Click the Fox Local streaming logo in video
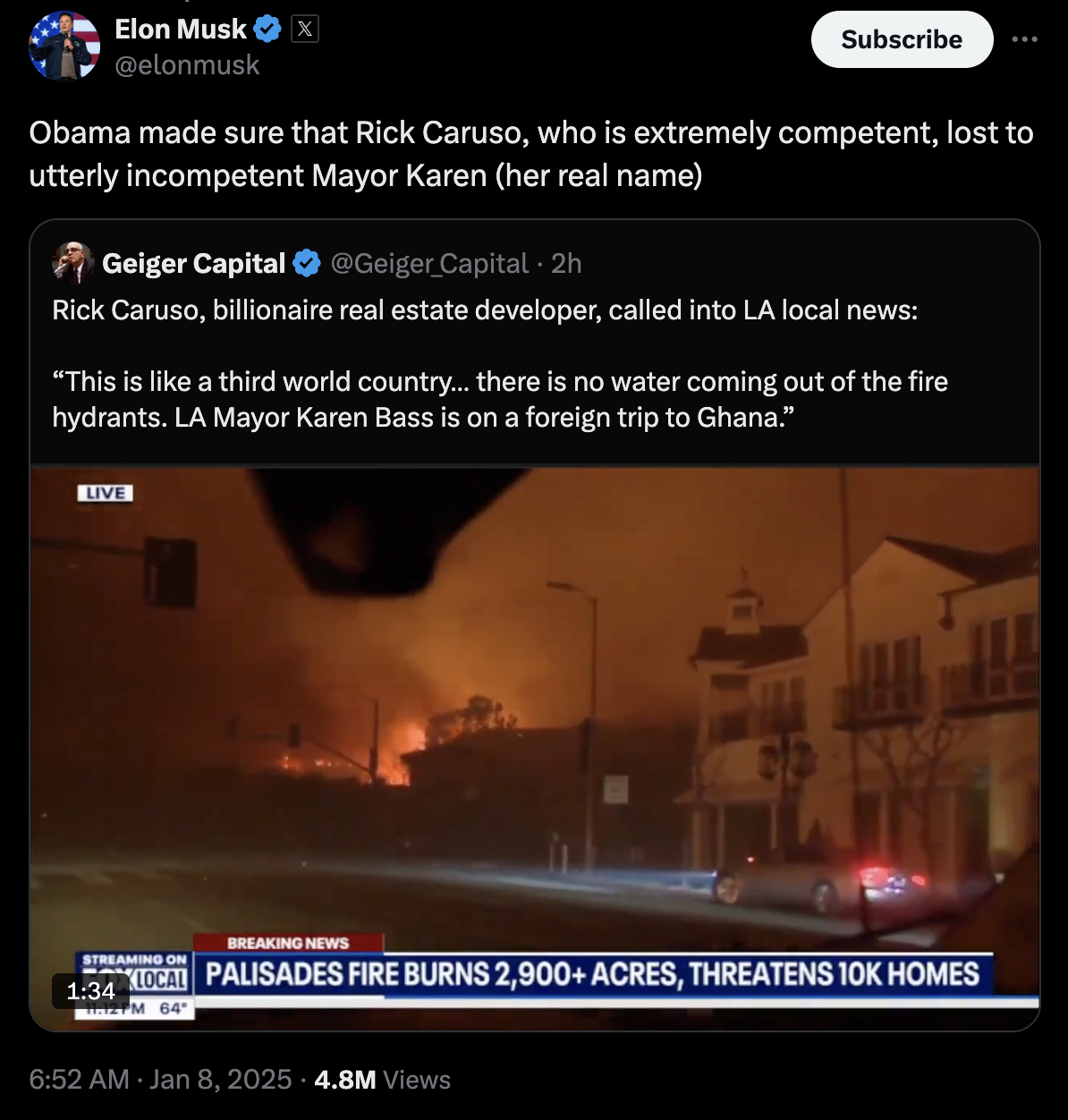The image size is (1068, 1120). click(x=134, y=978)
